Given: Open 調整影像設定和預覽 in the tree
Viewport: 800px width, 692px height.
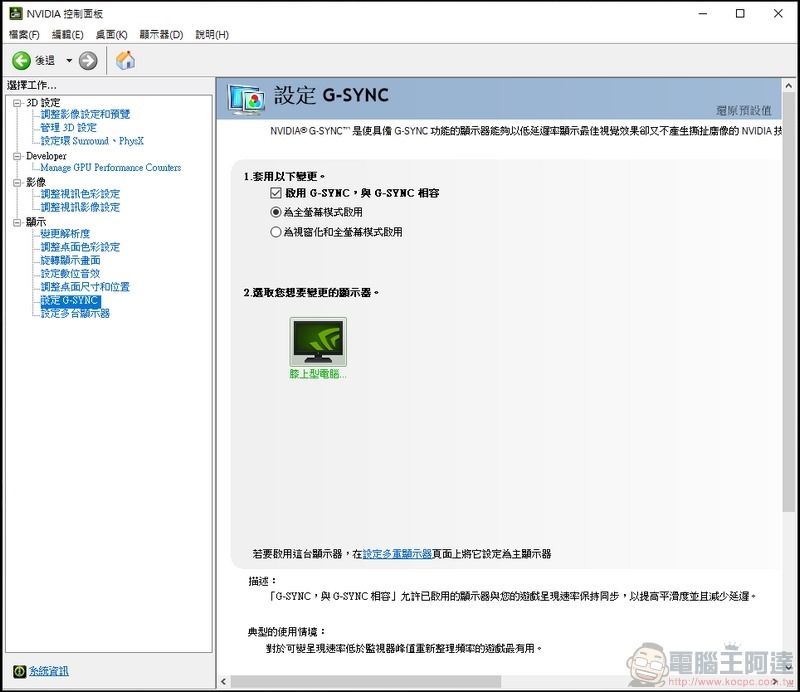Looking at the screenshot, I should (85, 114).
